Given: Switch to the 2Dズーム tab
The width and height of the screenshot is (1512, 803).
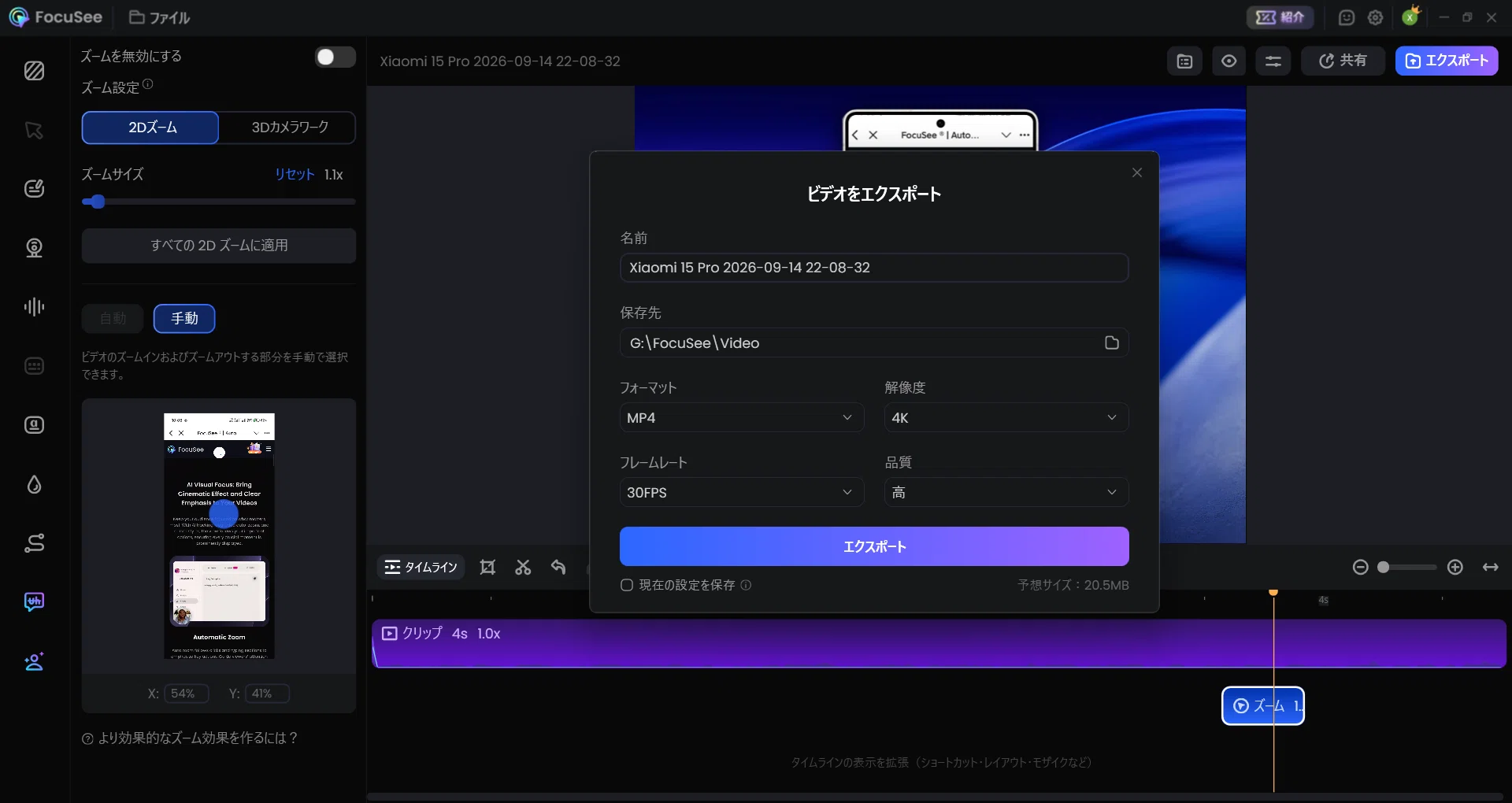Looking at the screenshot, I should (x=150, y=128).
